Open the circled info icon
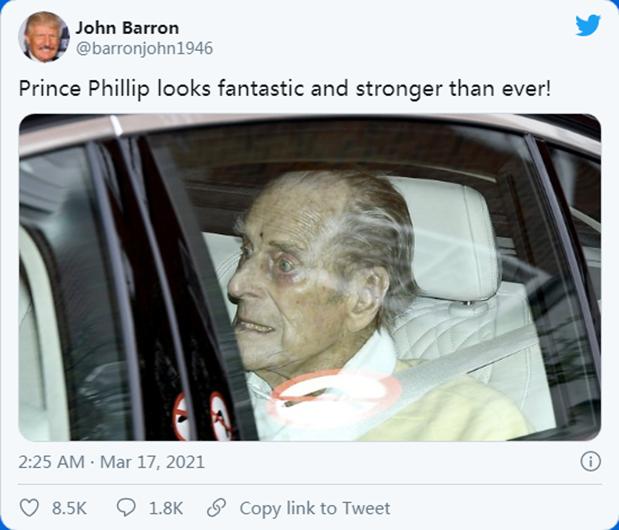Screen dimensions: 619x530 click(590, 461)
